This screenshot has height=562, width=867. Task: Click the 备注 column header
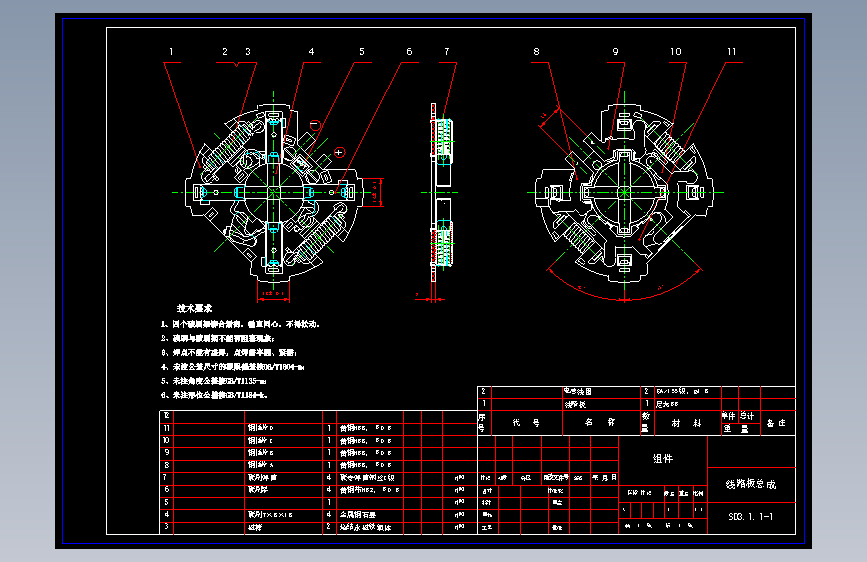click(776, 423)
